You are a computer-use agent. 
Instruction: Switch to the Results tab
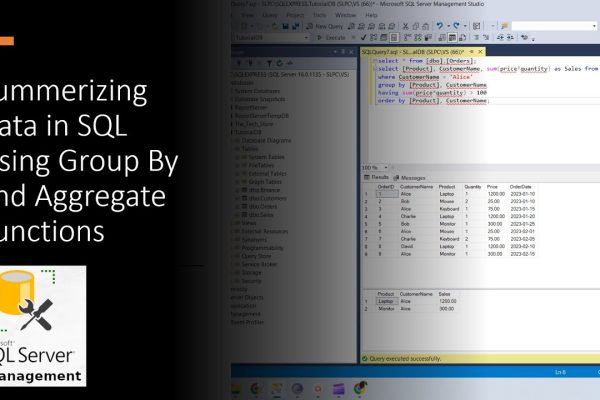(378, 176)
